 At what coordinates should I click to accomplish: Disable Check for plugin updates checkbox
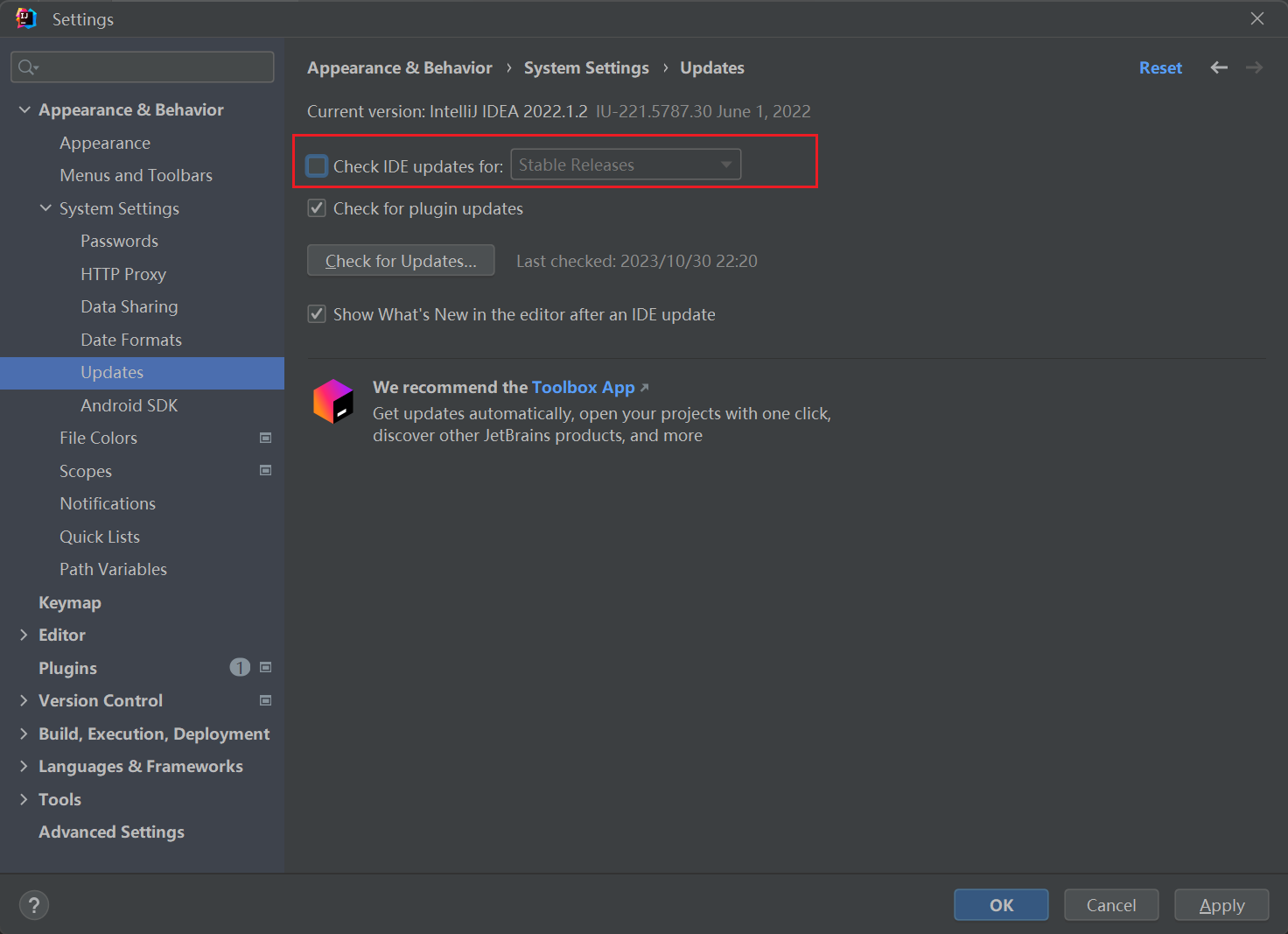click(317, 208)
